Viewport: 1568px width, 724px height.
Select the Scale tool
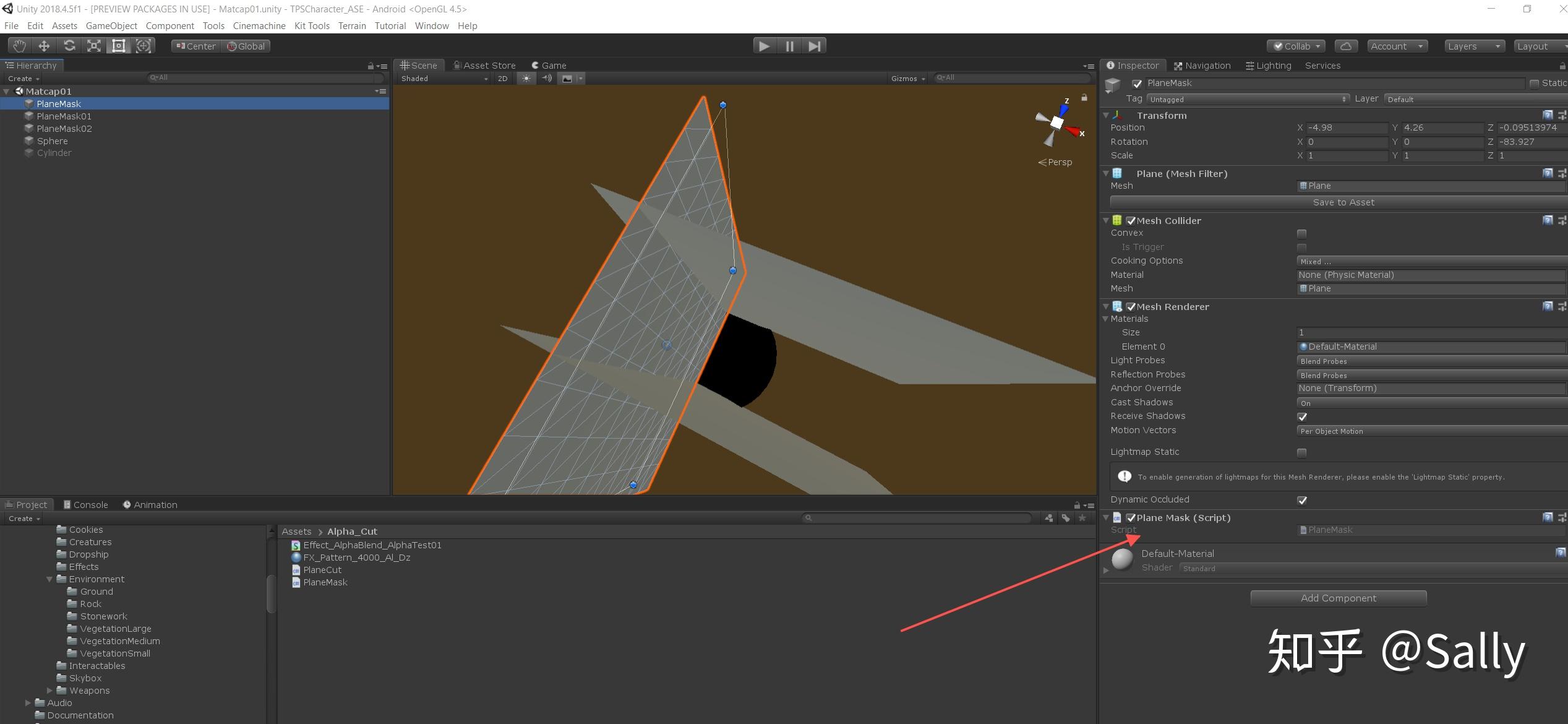[94, 46]
